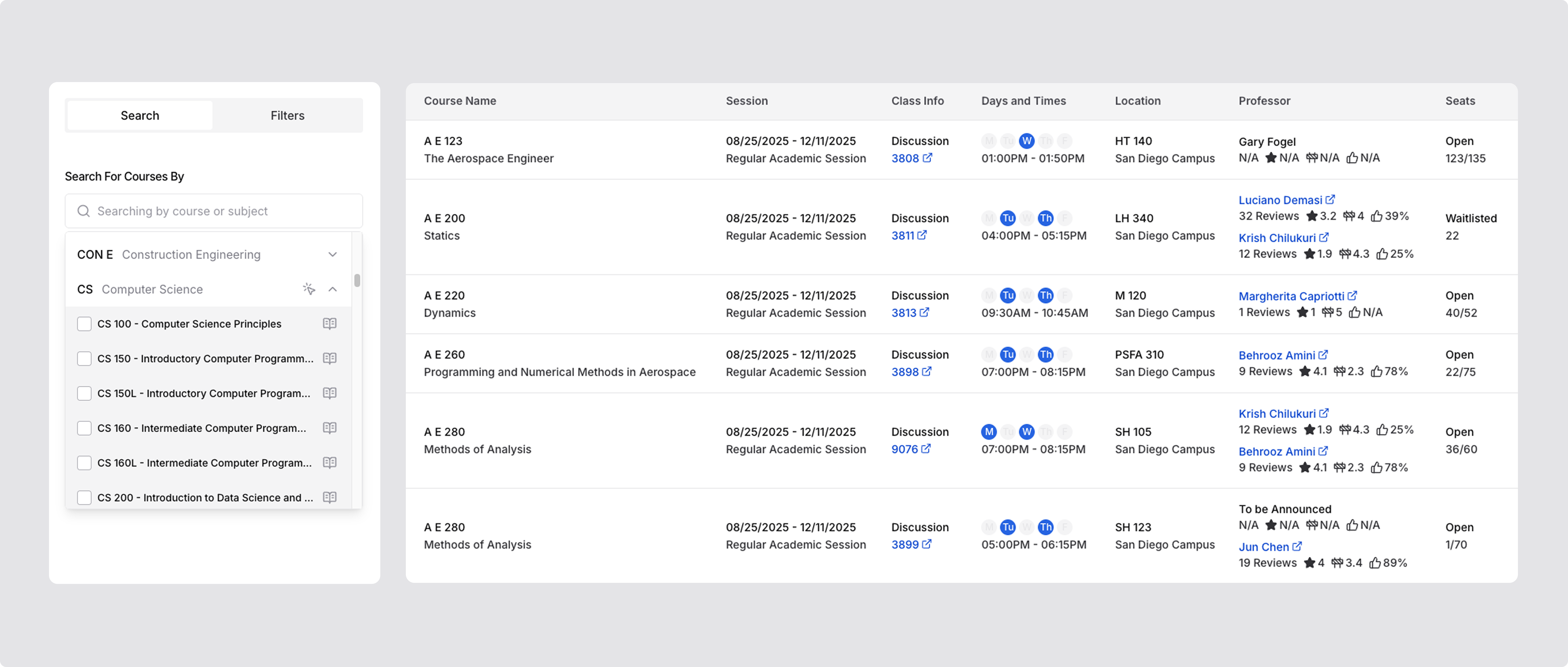
Task: Switch to the Filters tab
Action: 287,116
